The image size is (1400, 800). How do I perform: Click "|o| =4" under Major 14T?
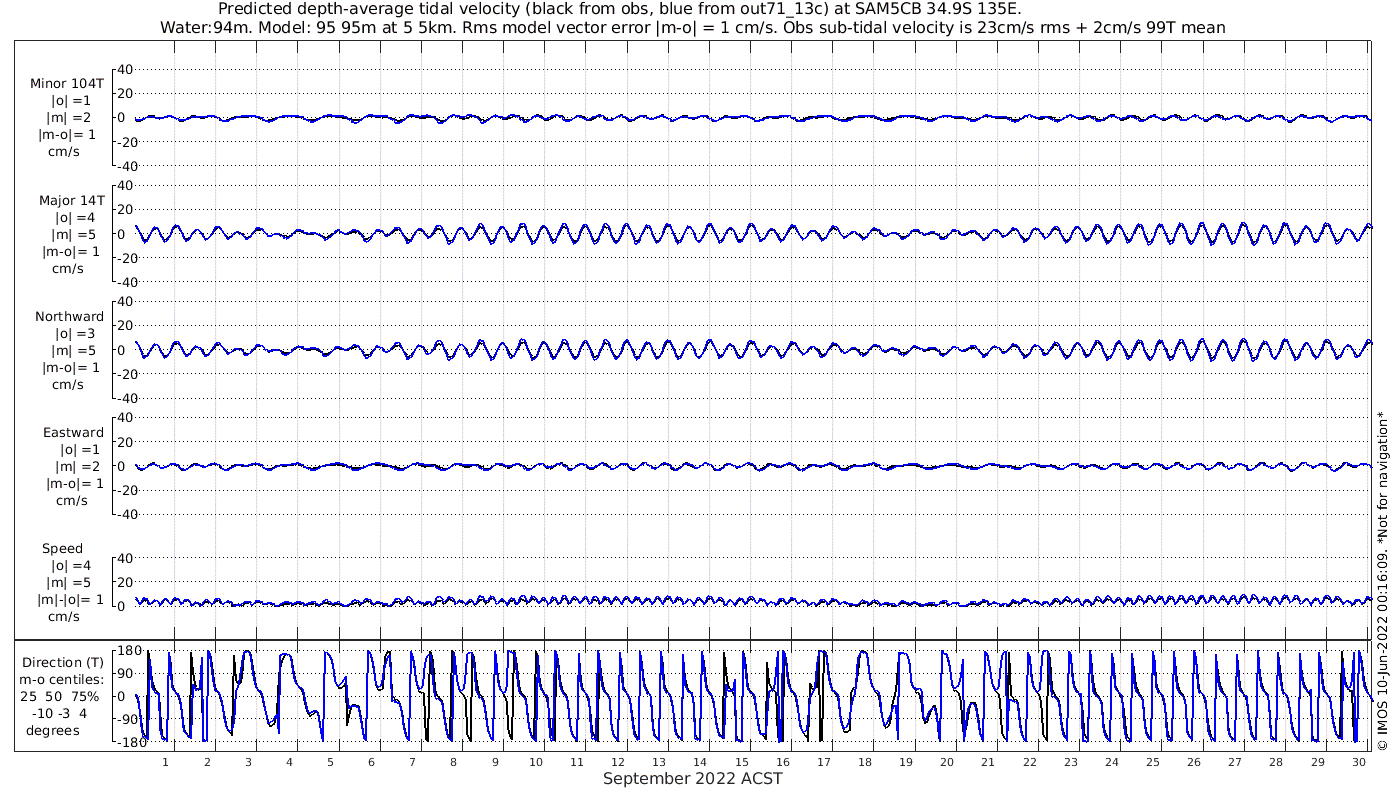pyautogui.click(x=75, y=217)
